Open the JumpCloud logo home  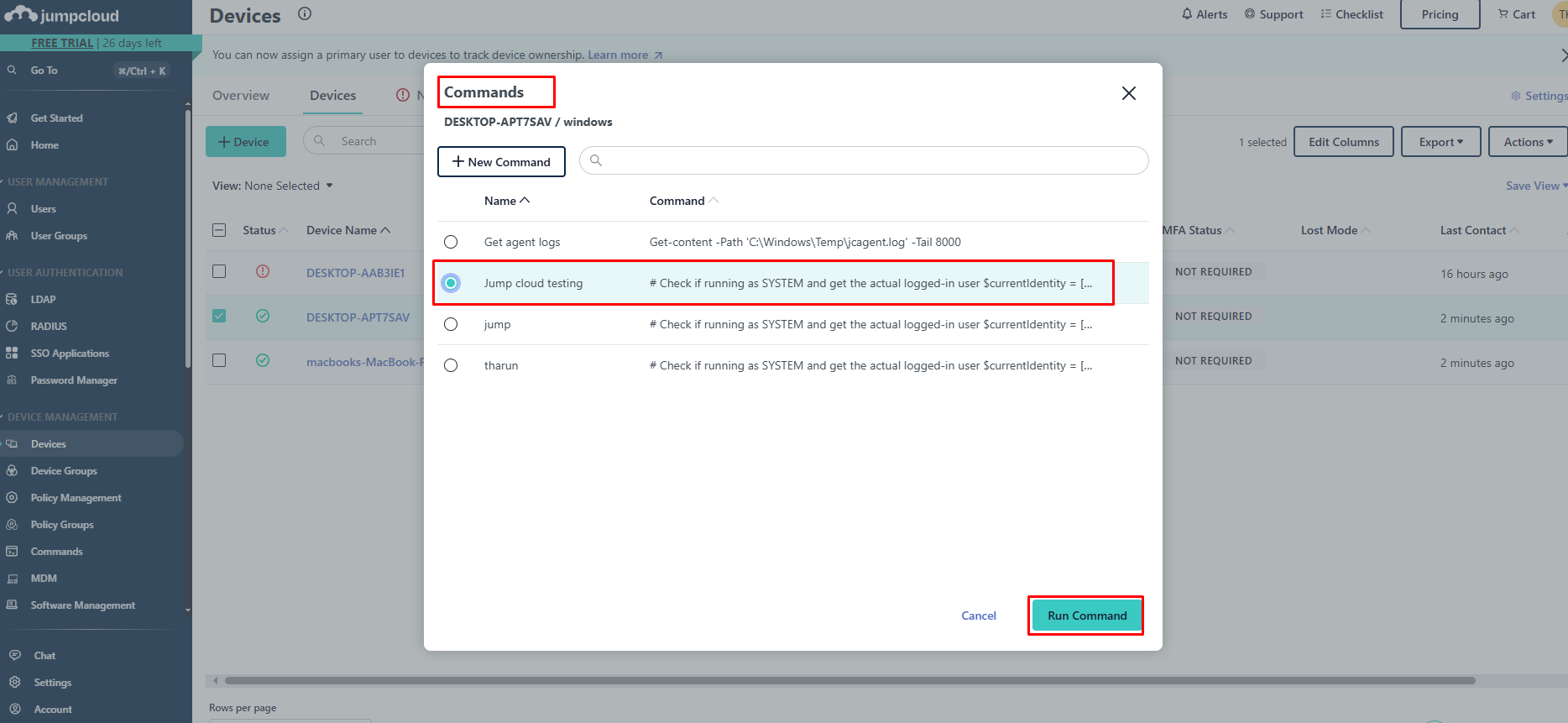click(x=62, y=15)
